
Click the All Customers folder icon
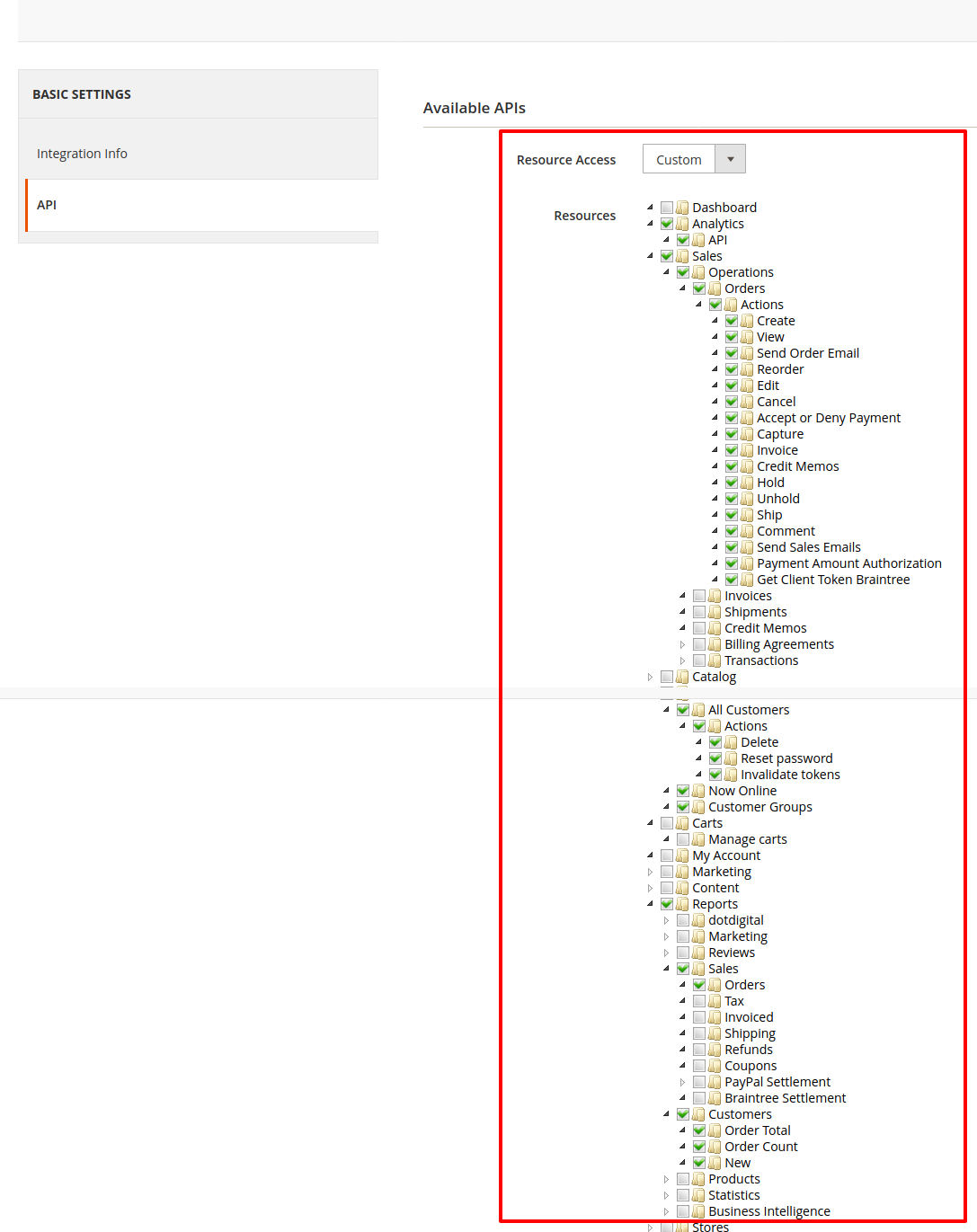tap(698, 710)
